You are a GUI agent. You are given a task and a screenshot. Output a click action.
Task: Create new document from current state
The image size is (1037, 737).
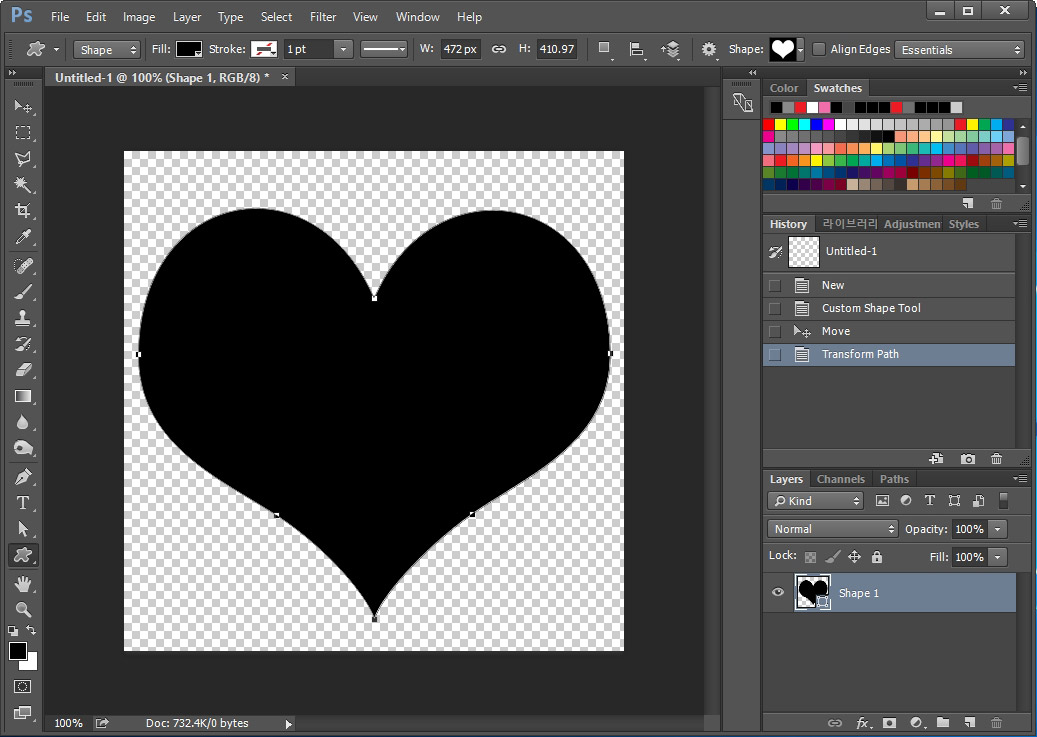click(936, 458)
